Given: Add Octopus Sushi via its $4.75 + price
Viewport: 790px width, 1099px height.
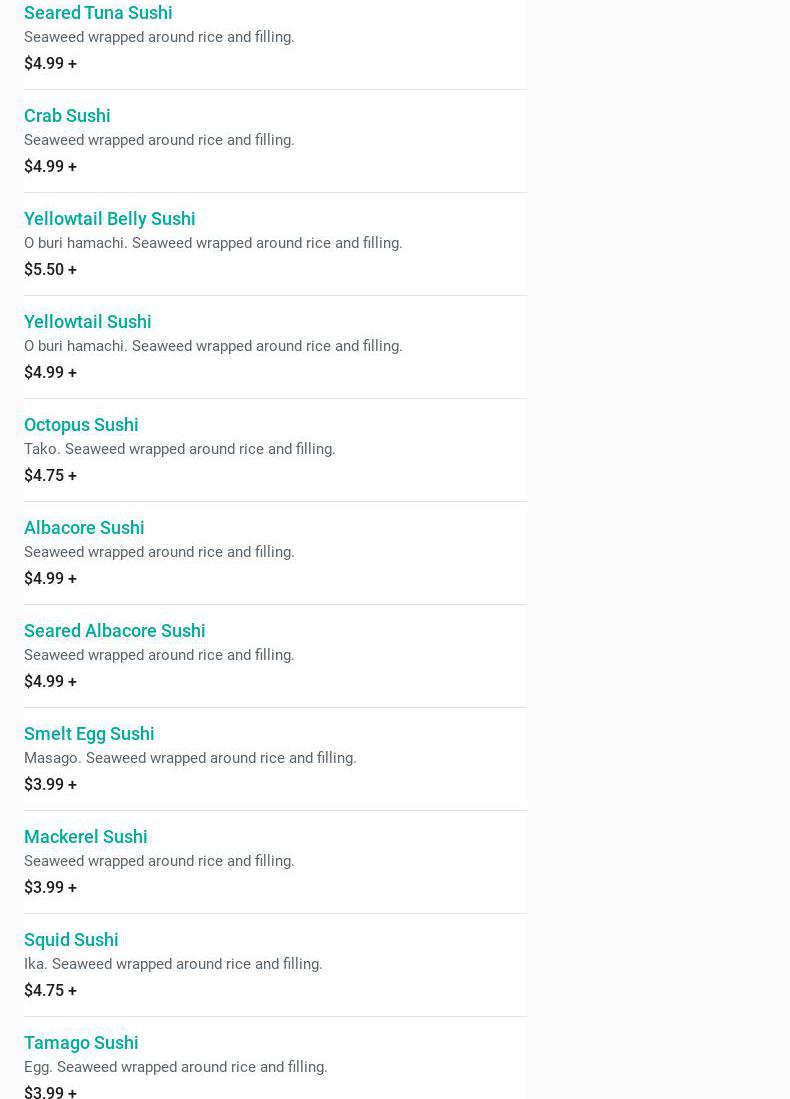Looking at the screenshot, I should 50,476.
